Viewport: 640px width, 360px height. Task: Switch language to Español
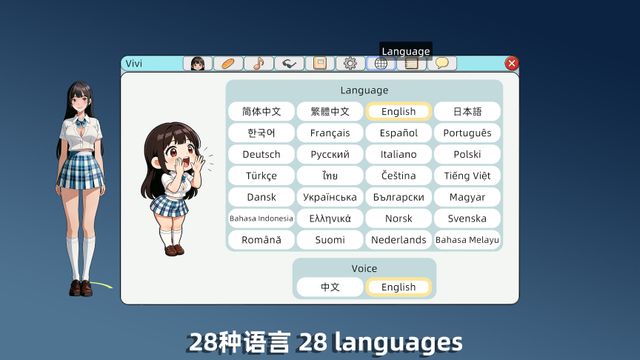[398, 133]
